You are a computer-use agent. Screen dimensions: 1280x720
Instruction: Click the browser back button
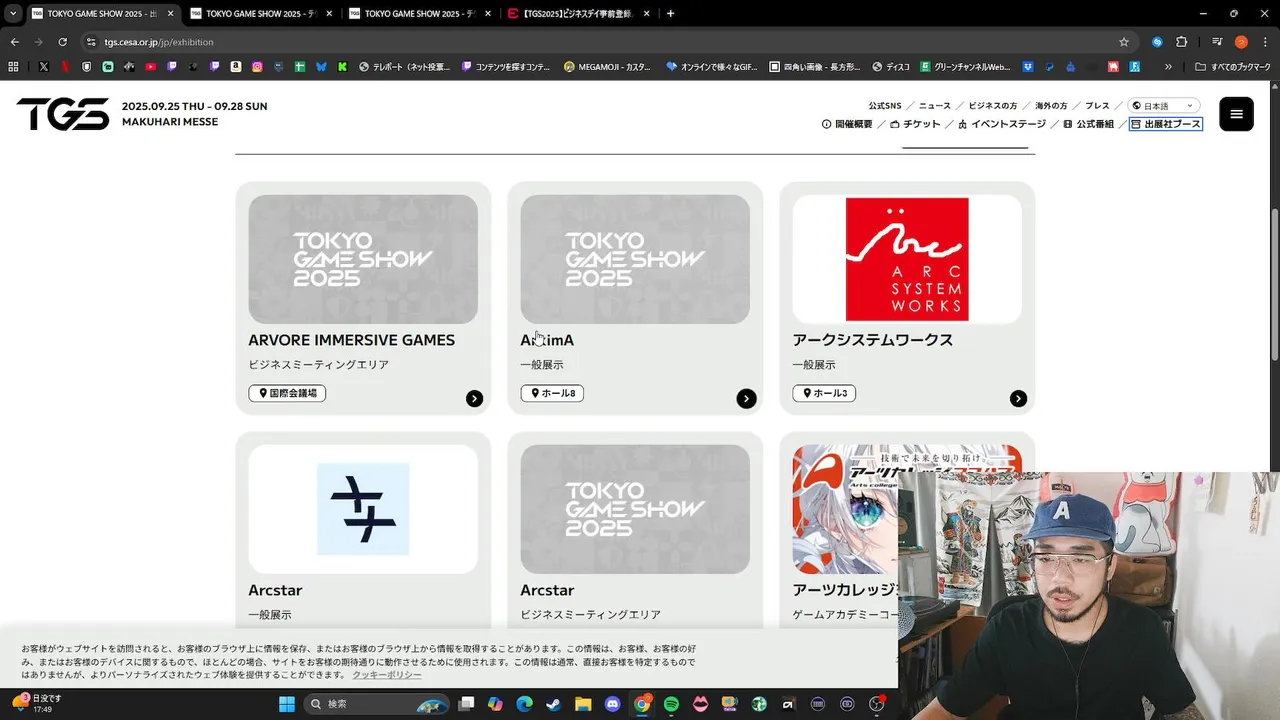click(14, 42)
